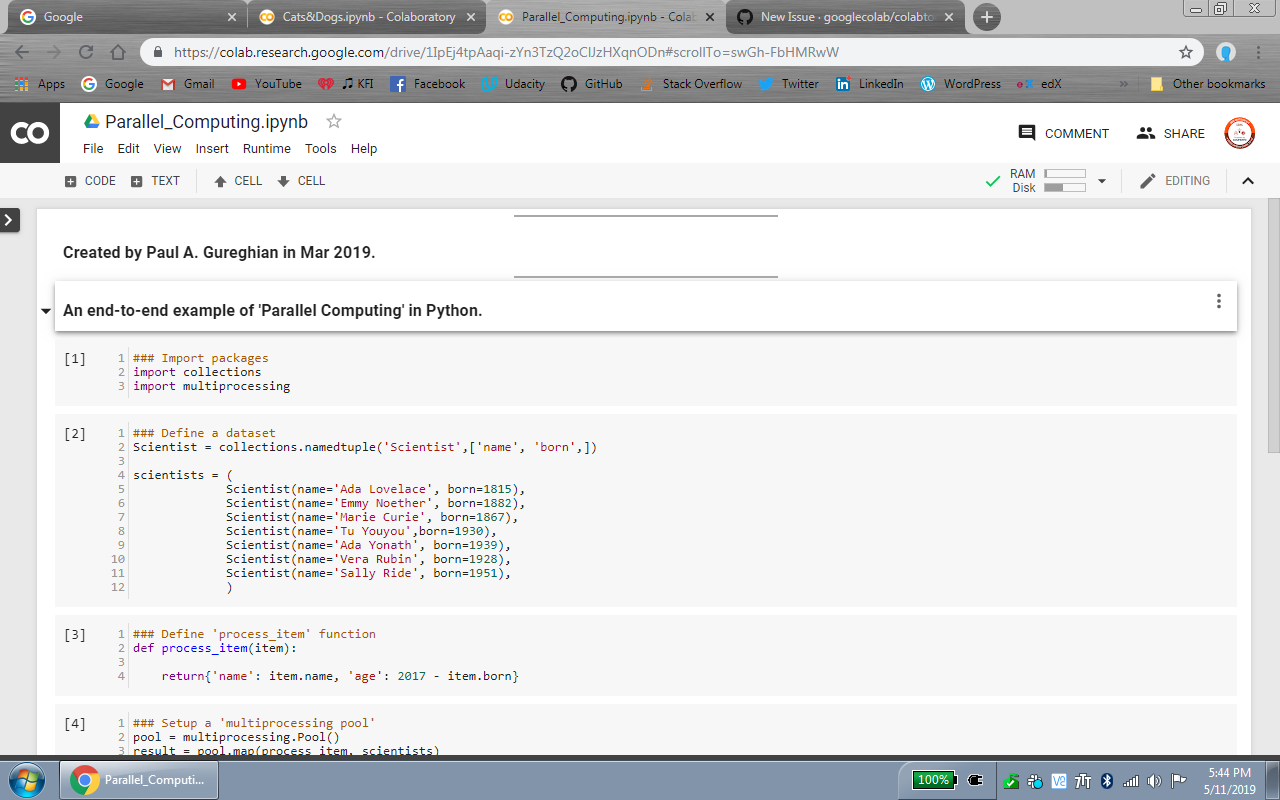Open the Insert menu
The image size is (1280, 800).
pyautogui.click(x=212, y=148)
